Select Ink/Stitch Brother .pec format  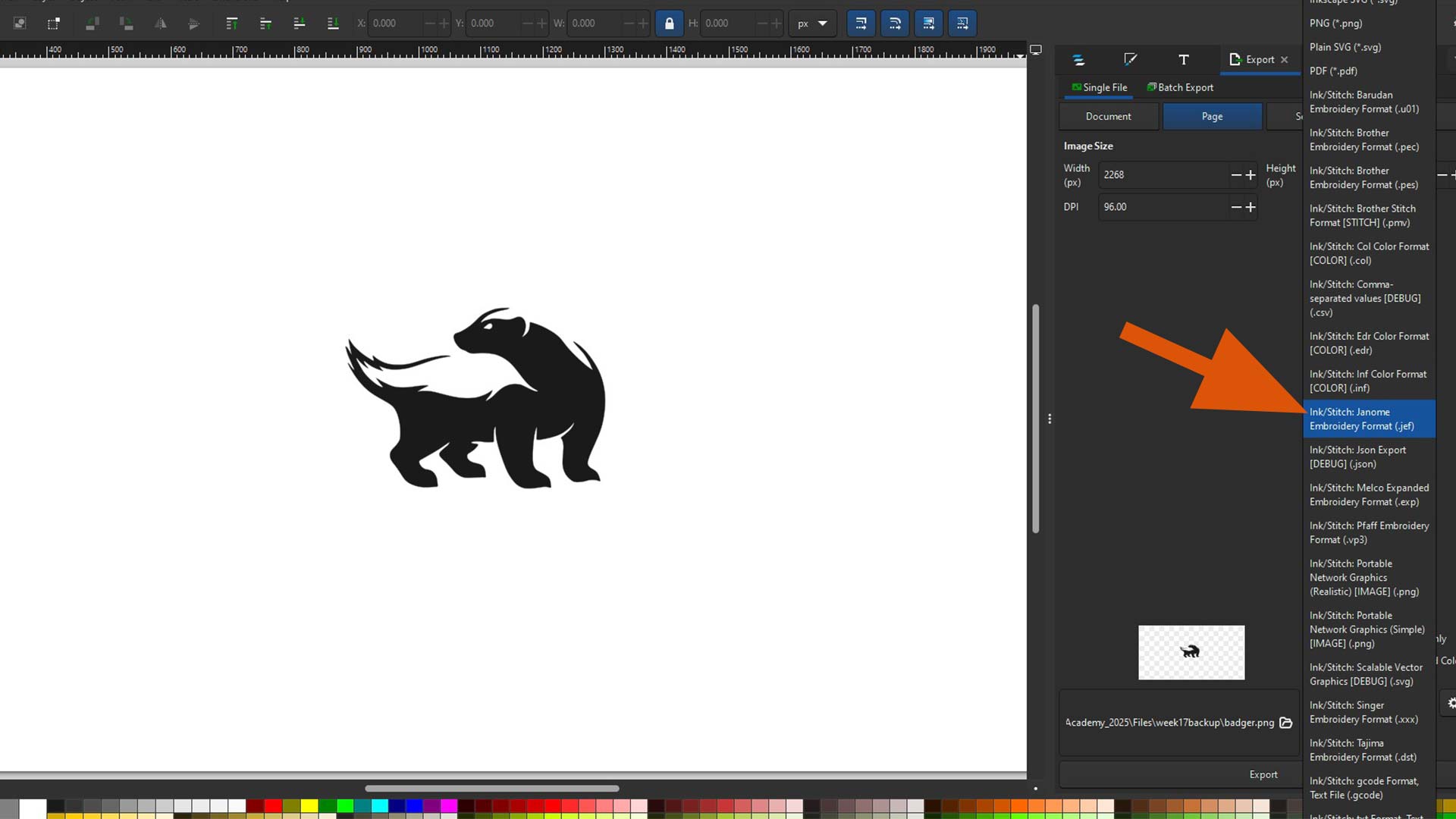pyautogui.click(x=1369, y=140)
